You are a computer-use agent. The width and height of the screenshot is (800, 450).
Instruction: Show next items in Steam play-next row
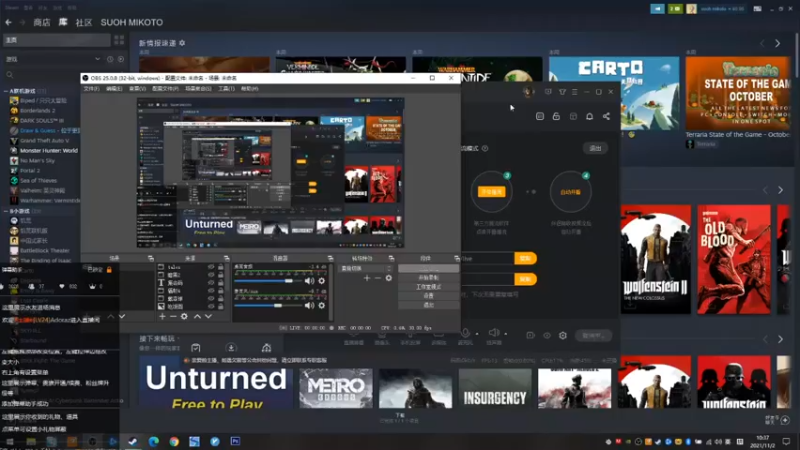coord(781,339)
